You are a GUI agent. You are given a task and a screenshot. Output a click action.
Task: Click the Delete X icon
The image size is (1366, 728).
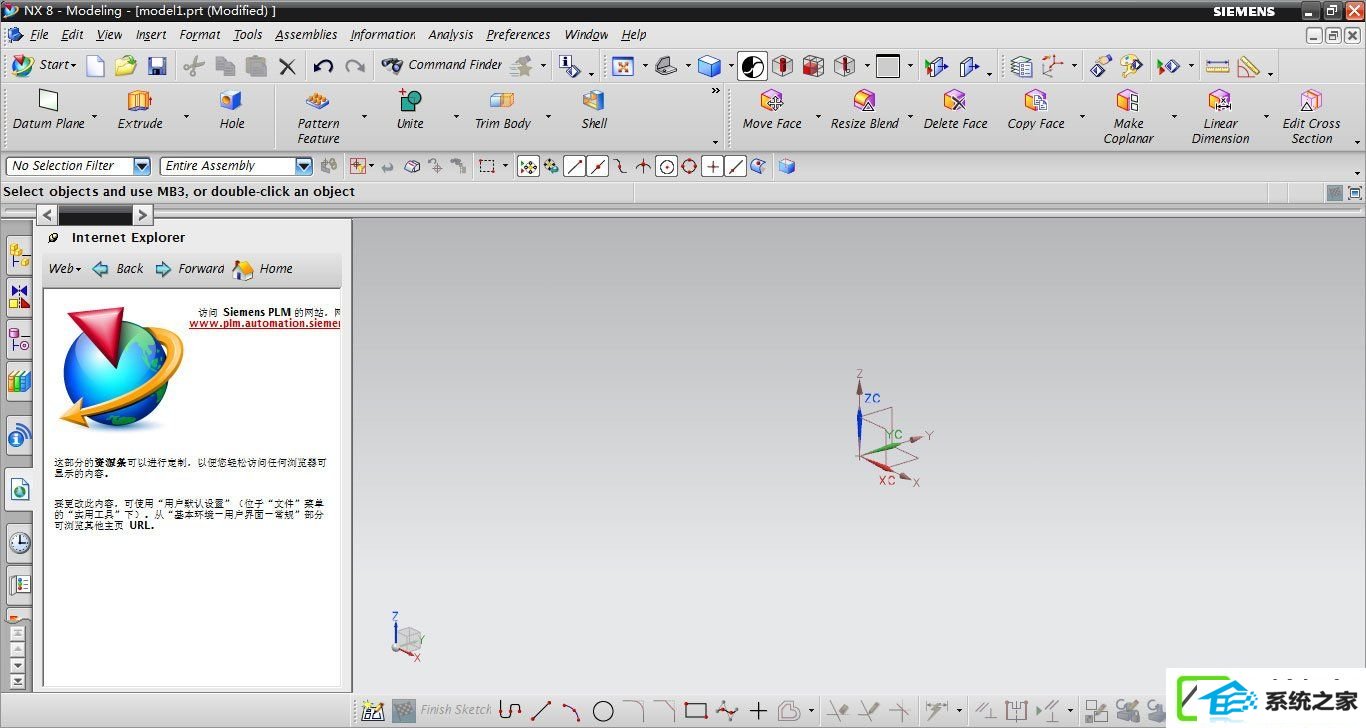coord(288,66)
